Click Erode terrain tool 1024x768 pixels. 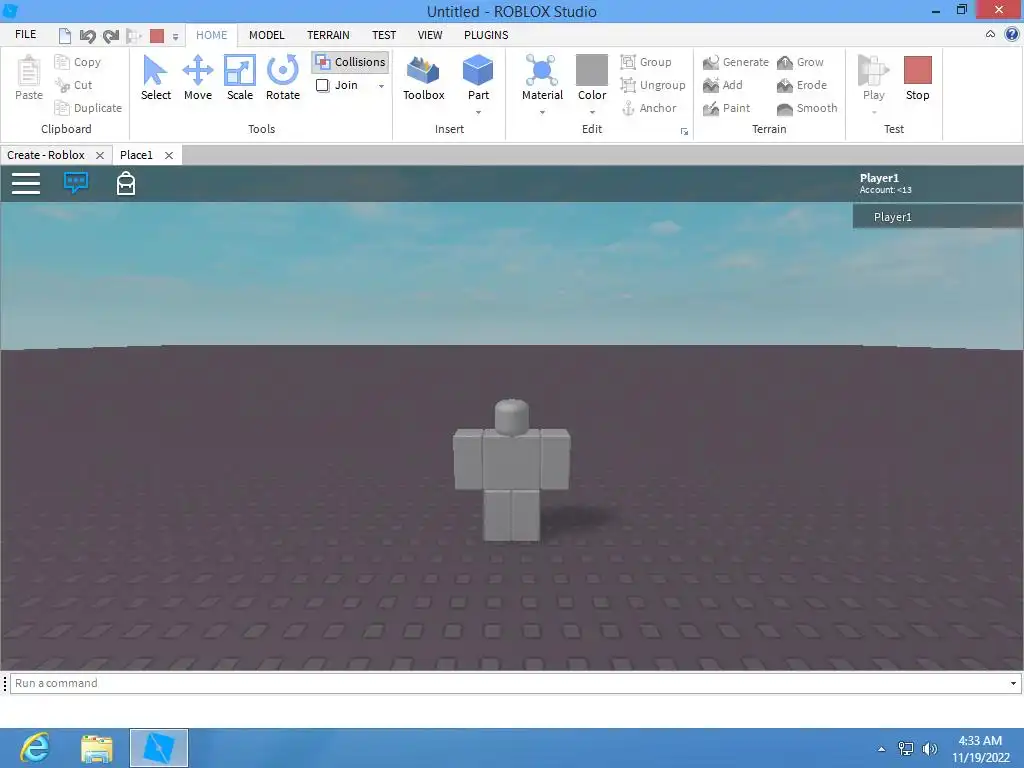pyautogui.click(x=802, y=85)
